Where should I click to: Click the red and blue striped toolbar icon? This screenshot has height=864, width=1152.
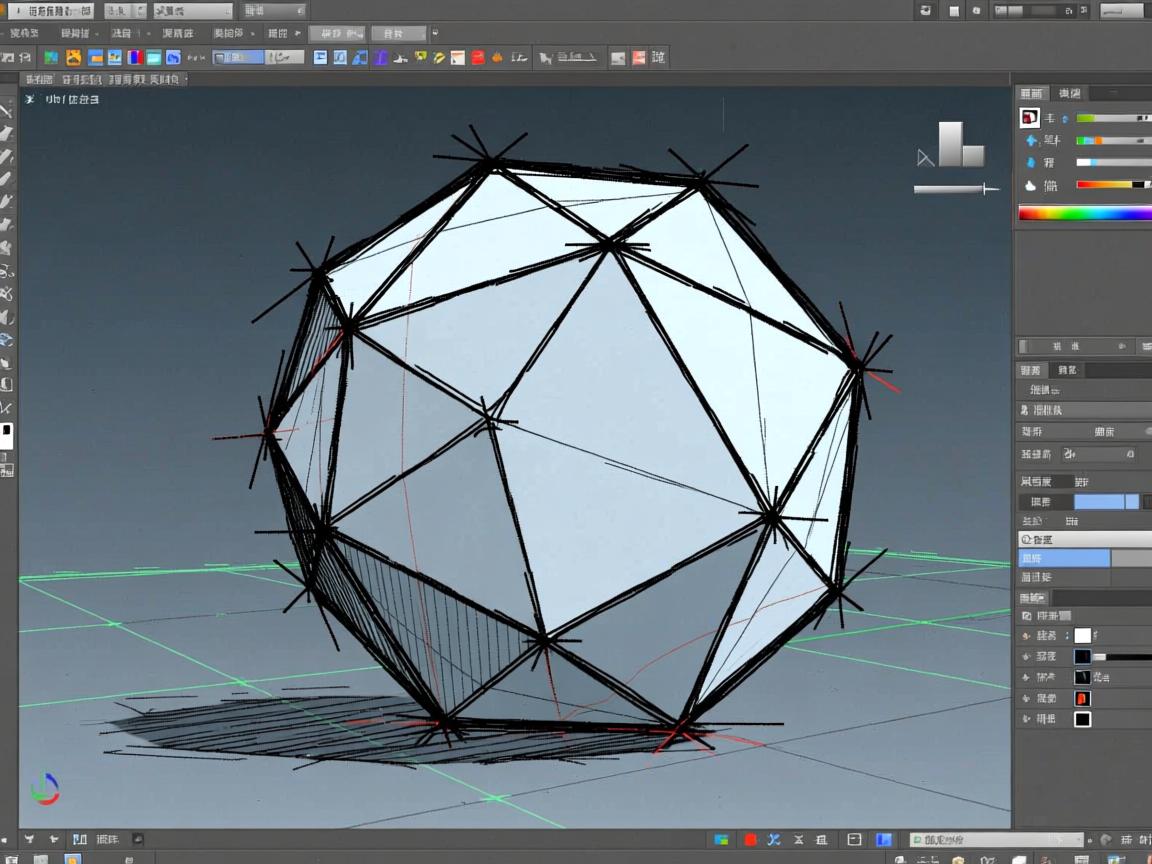coord(135,58)
